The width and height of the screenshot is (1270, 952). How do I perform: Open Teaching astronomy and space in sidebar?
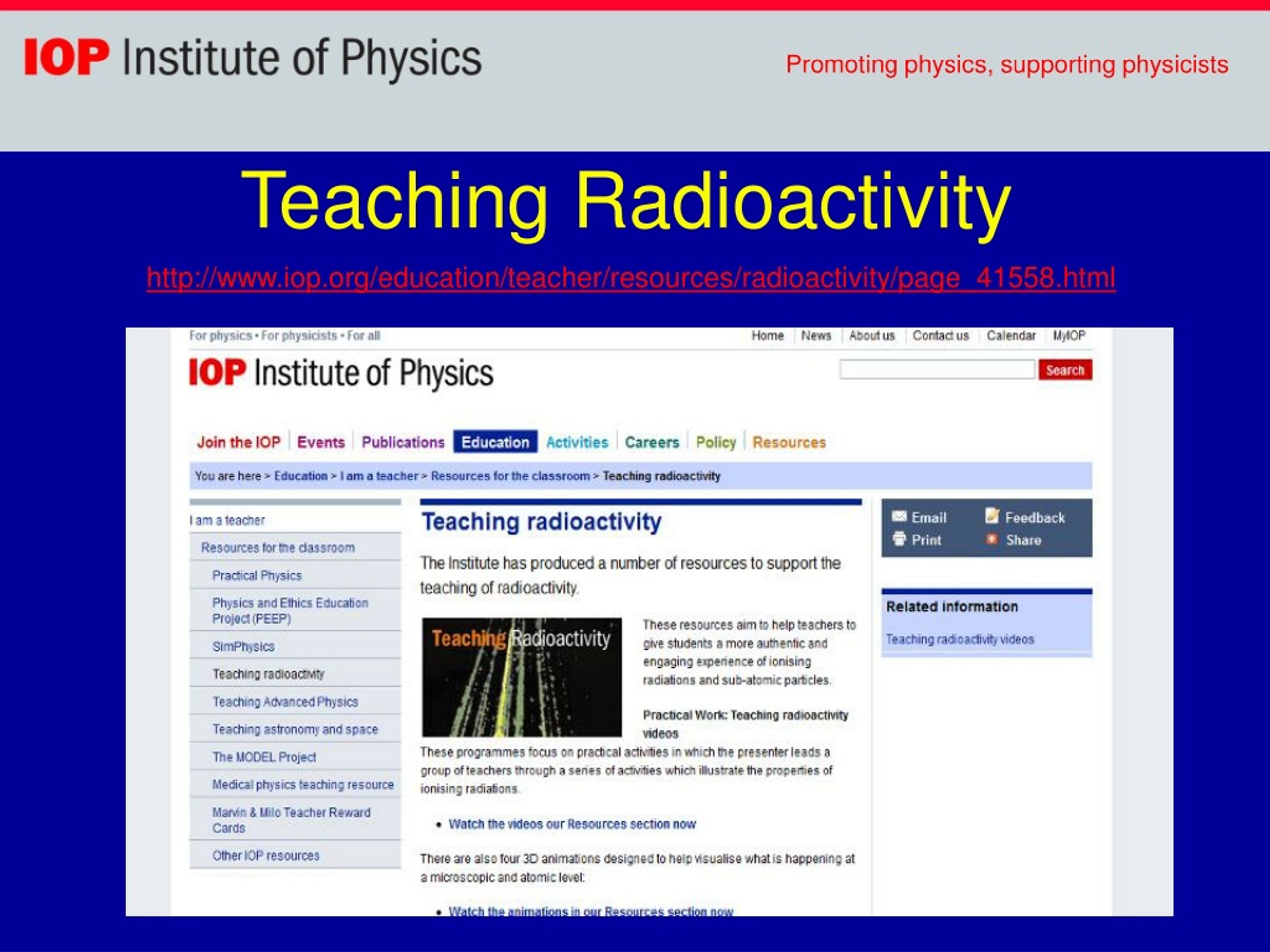[x=295, y=729]
